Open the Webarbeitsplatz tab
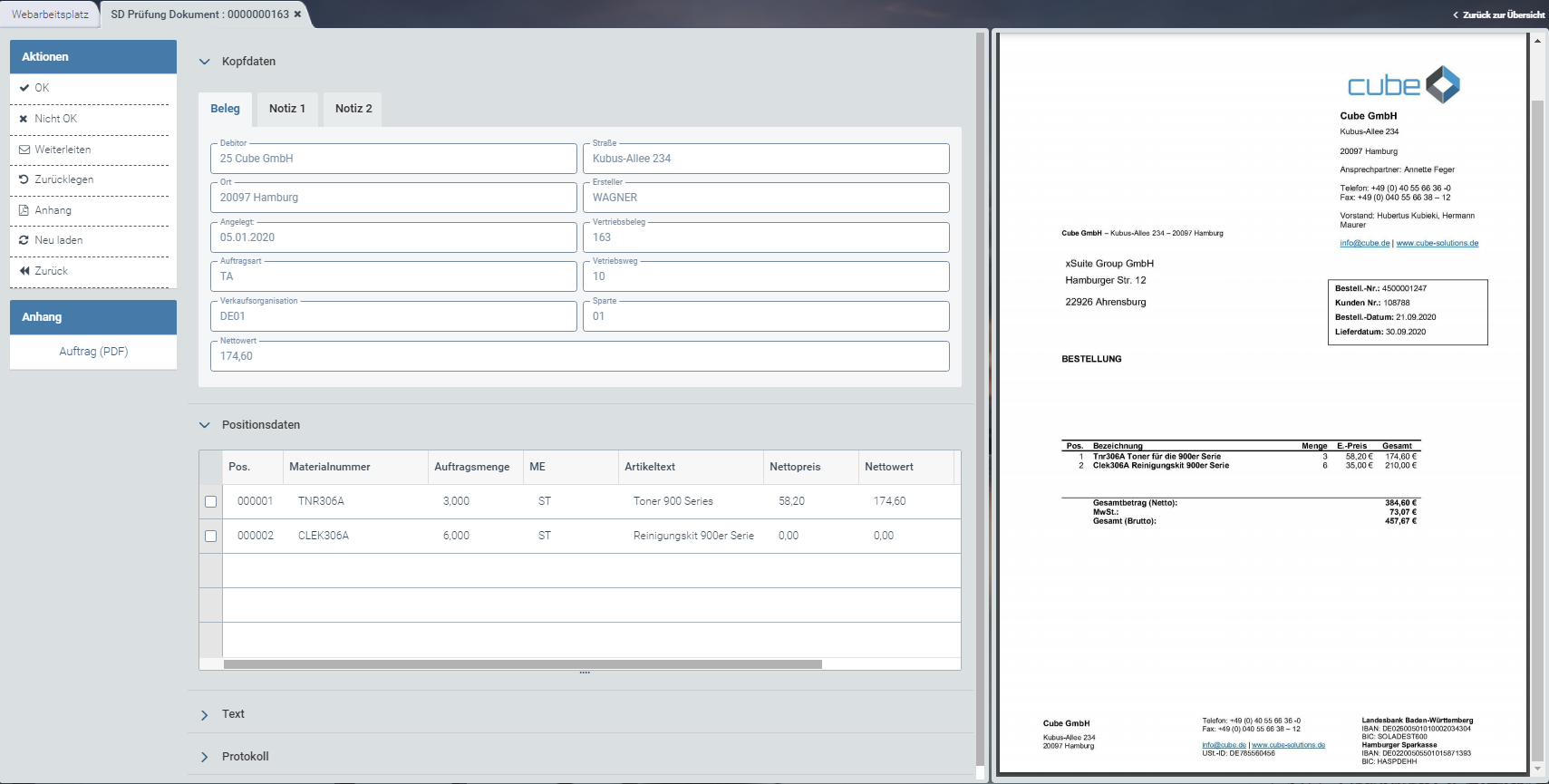Screen dimensions: 1549x784 [x=50, y=15]
